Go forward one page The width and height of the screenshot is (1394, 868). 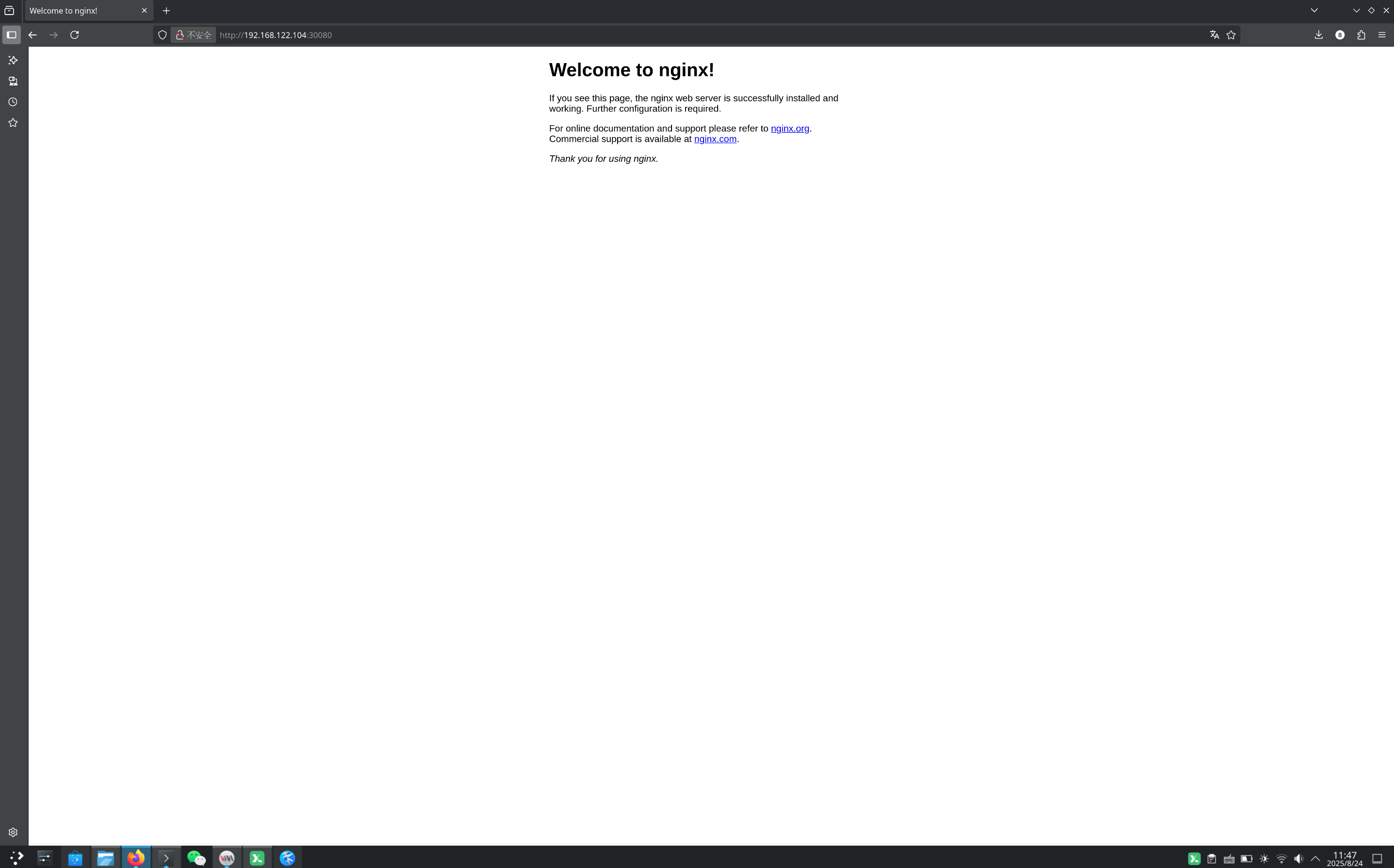coord(53,35)
